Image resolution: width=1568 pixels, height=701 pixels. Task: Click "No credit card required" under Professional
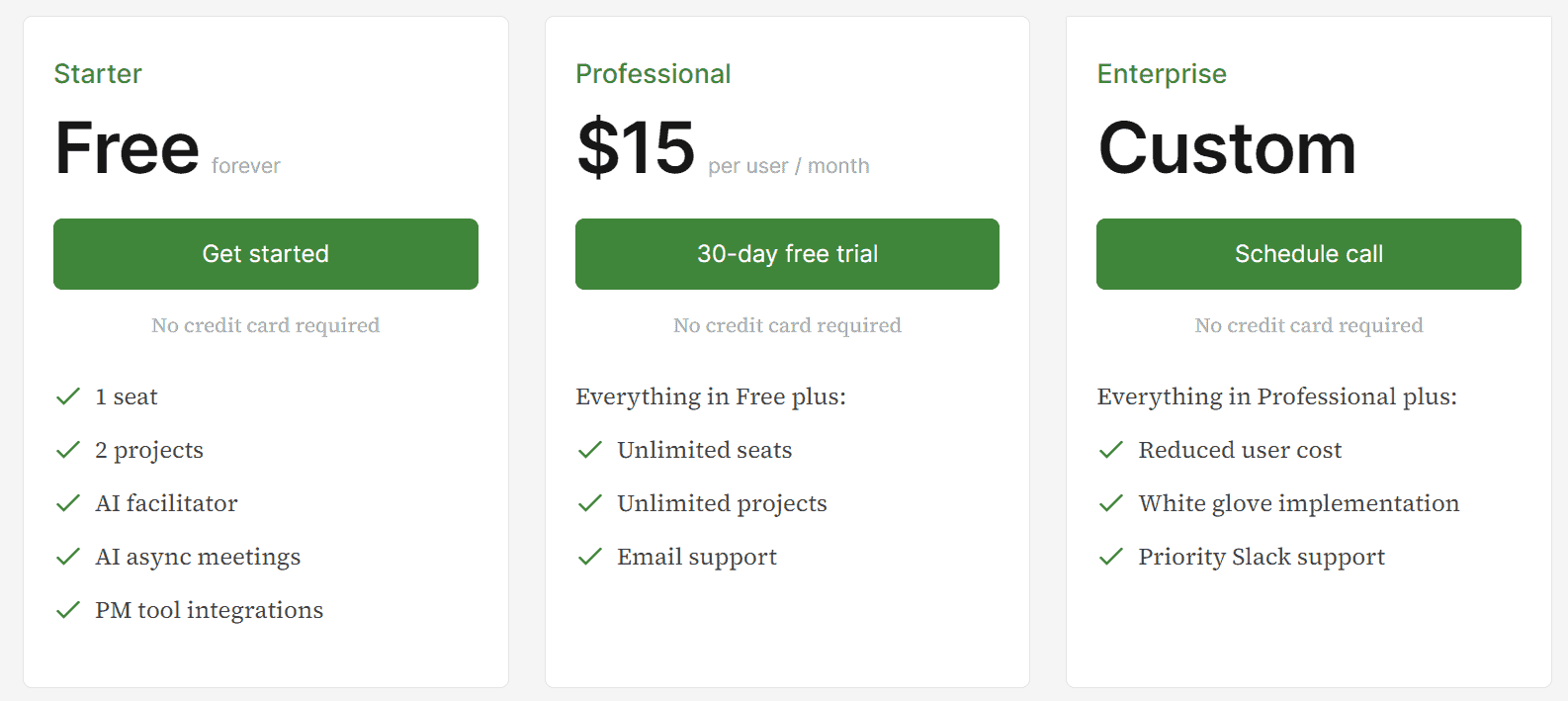click(x=787, y=324)
